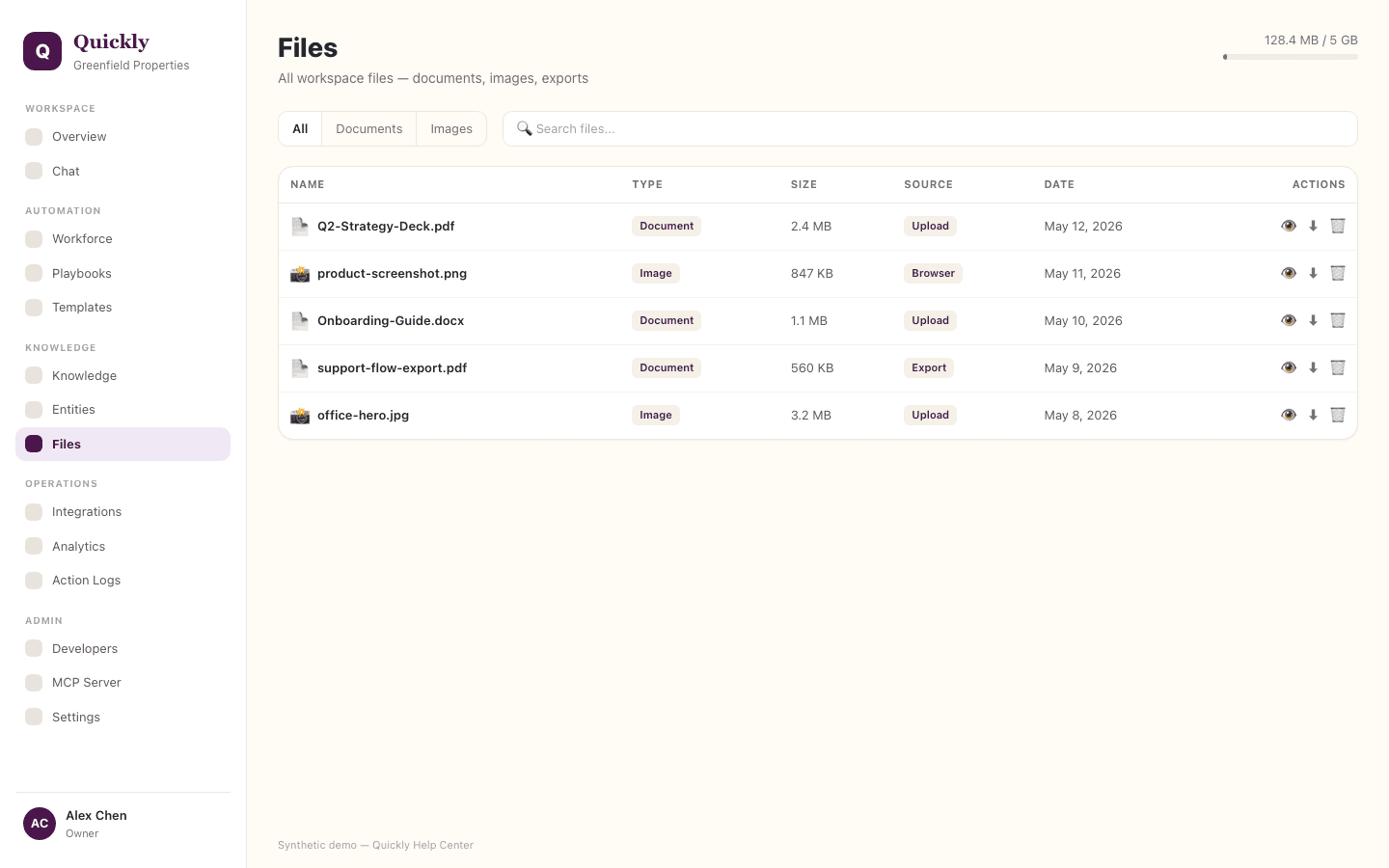Click the Document type badge for Onboarding-Guide.docx
Viewport: 1389px width, 868px height.
click(x=667, y=320)
